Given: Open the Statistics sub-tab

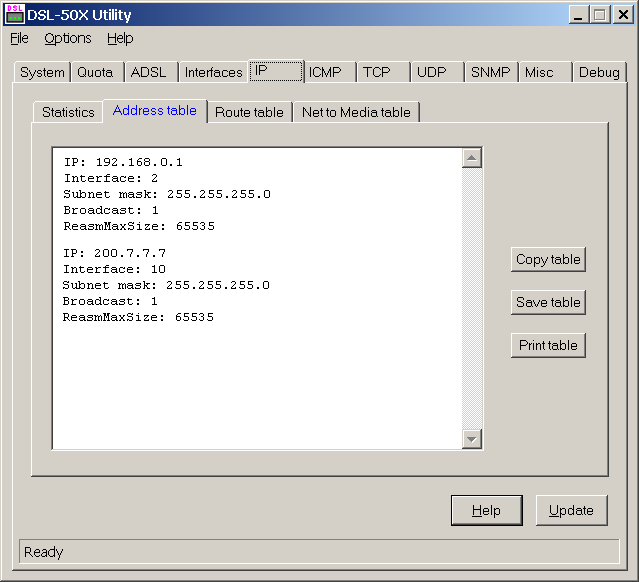Looking at the screenshot, I should [x=68, y=112].
